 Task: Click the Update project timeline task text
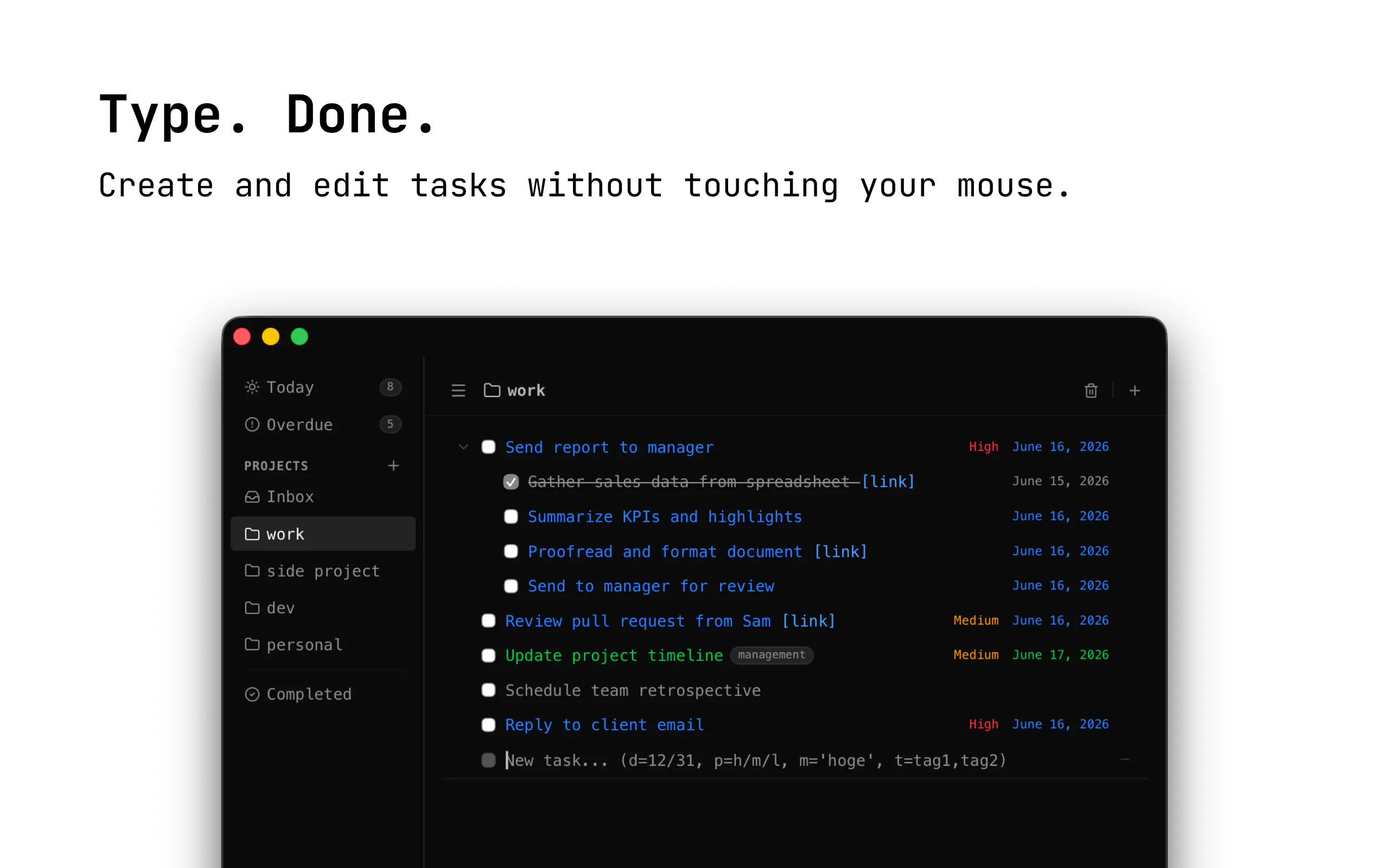pyautogui.click(x=614, y=655)
